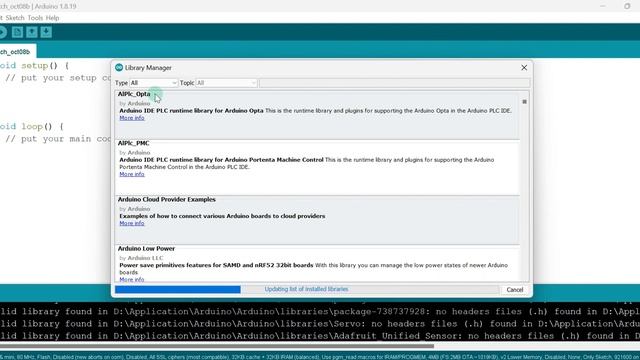Viewport: 640px width, 360px height.
Task: Click the Save sketch toolbar icon
Action: (46, 32)
